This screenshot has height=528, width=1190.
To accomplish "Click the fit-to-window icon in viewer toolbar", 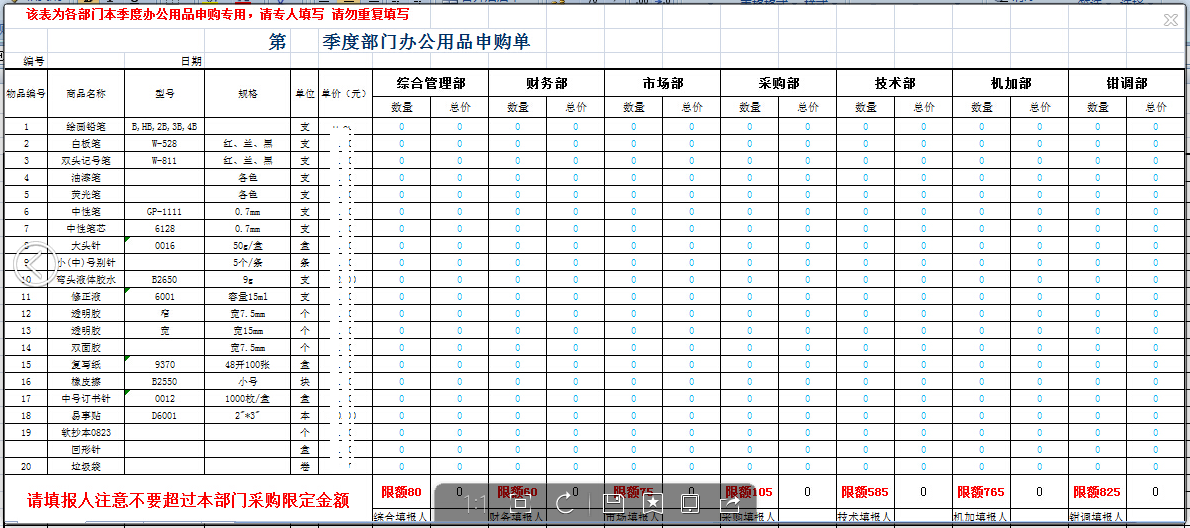I will (520, 502).
